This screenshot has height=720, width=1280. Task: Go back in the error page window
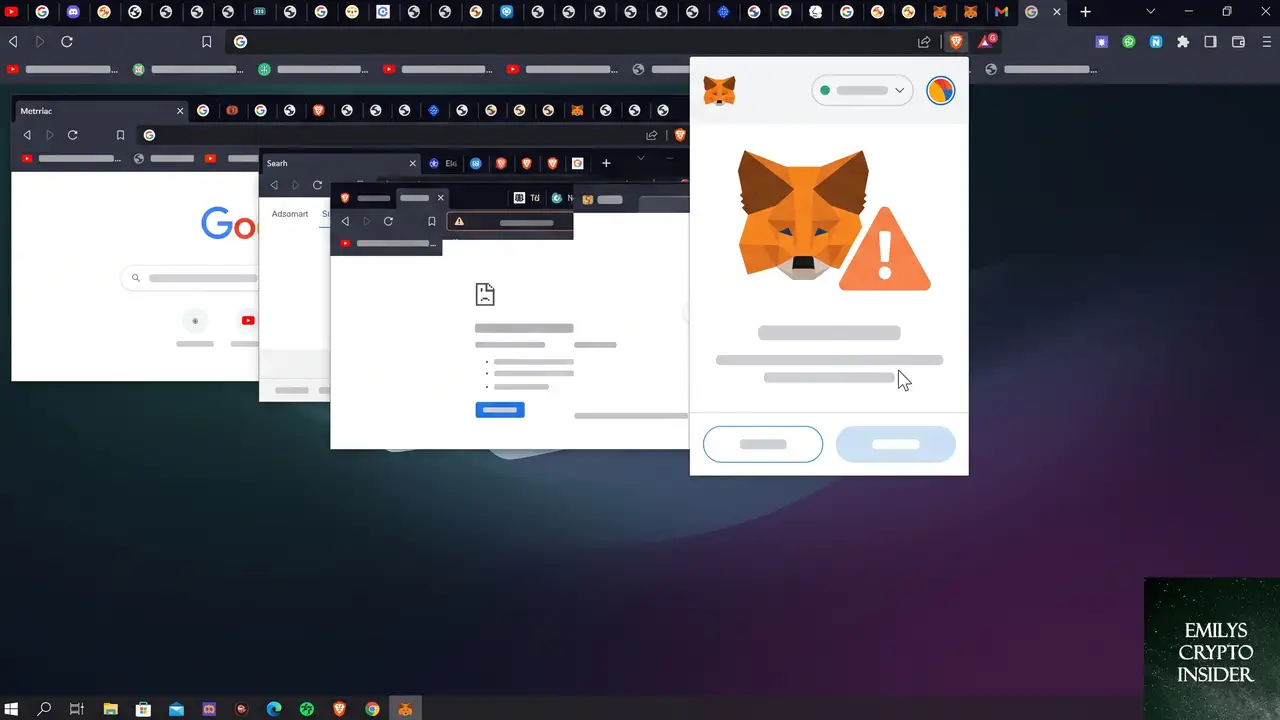(345, 221)
